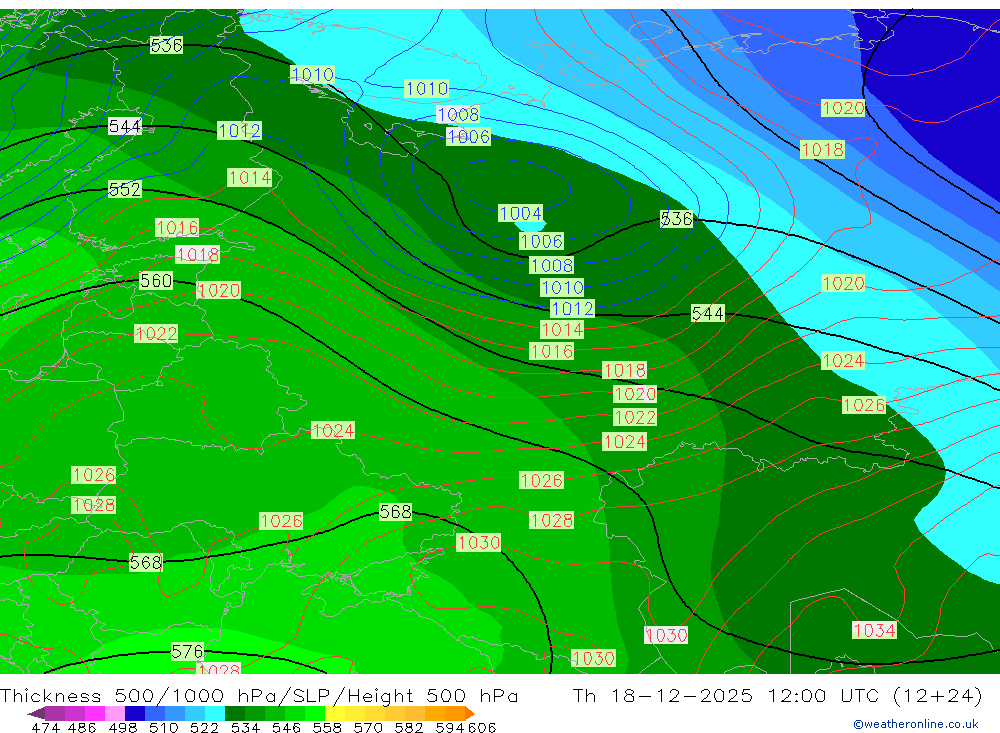Image resolution: width=1000 pixels, height=733 pixels.
Task: Click the 606 value in the legend
Action: [x=482, y=727]
